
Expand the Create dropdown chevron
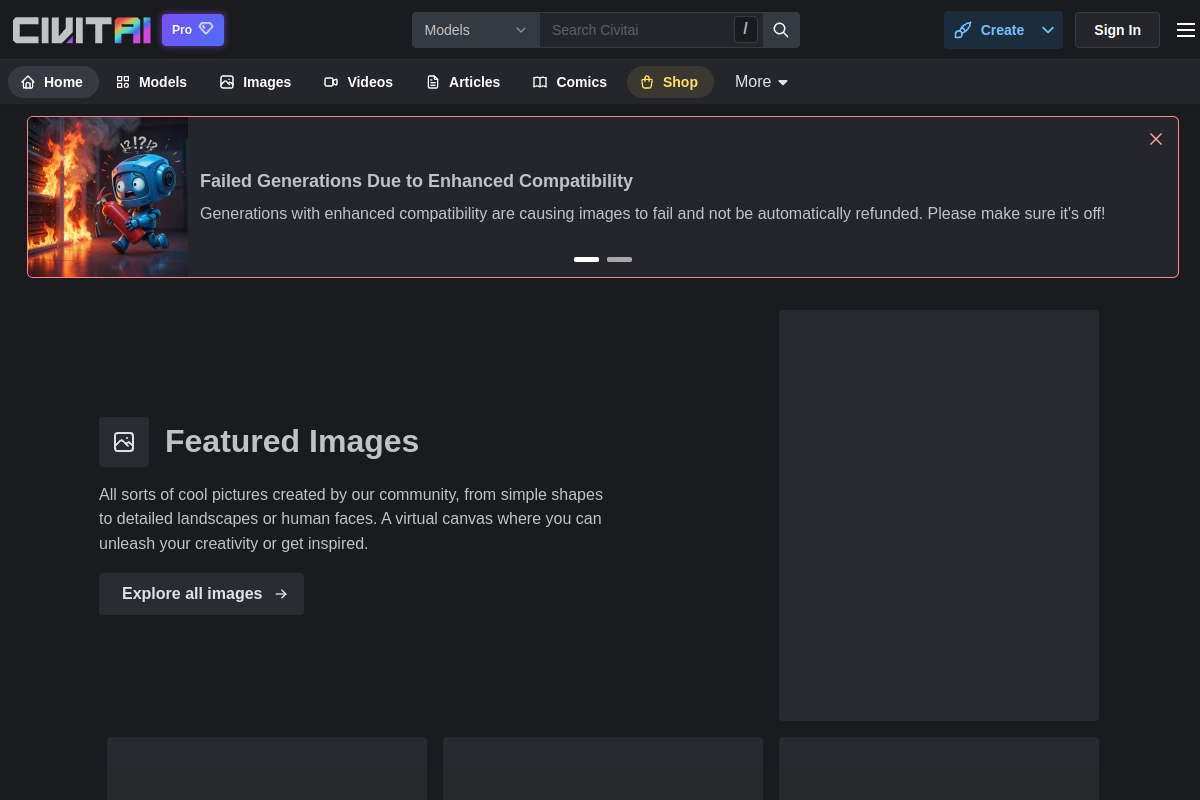pos(1048,30)
